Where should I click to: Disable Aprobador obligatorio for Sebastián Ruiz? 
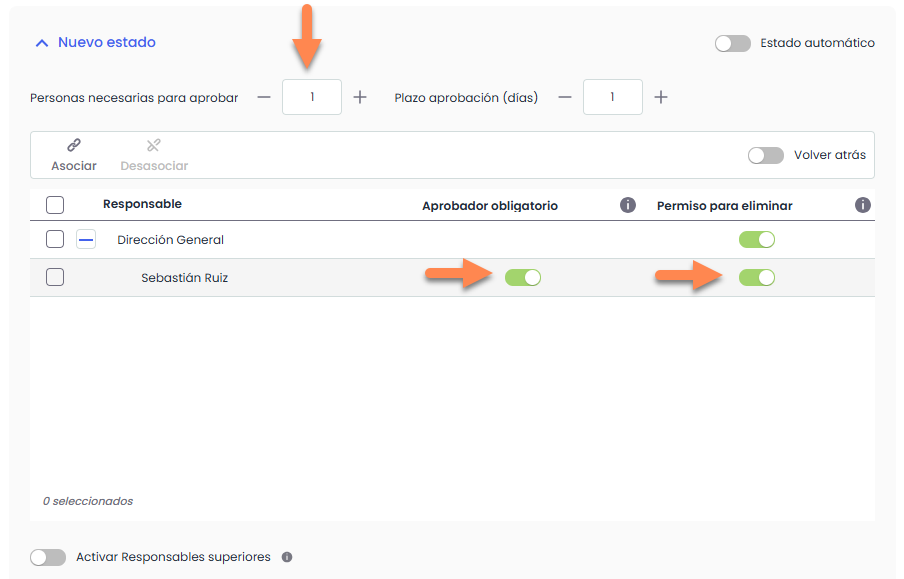point(523,278)
